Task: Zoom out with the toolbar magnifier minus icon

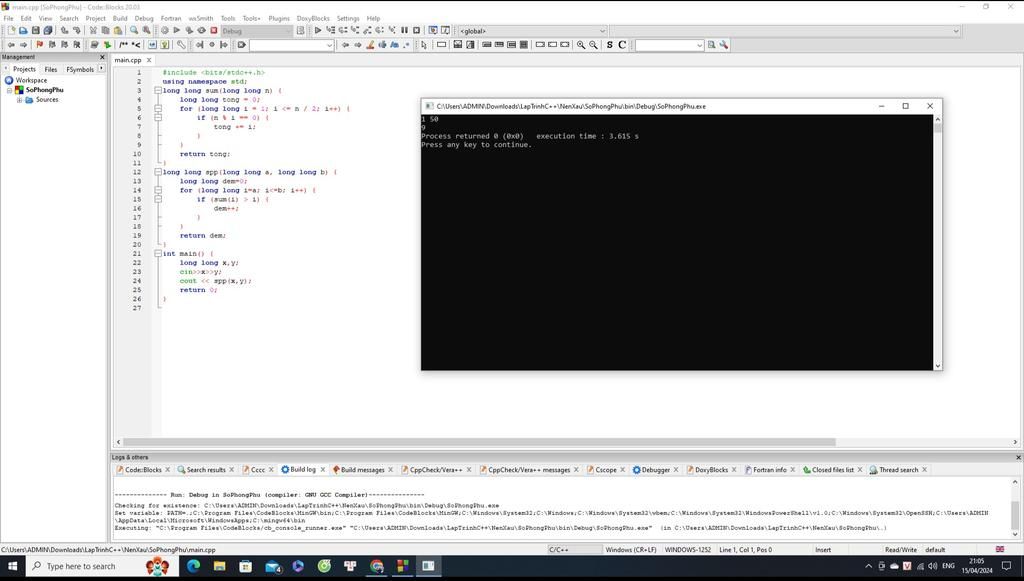Action: point(593,44)
